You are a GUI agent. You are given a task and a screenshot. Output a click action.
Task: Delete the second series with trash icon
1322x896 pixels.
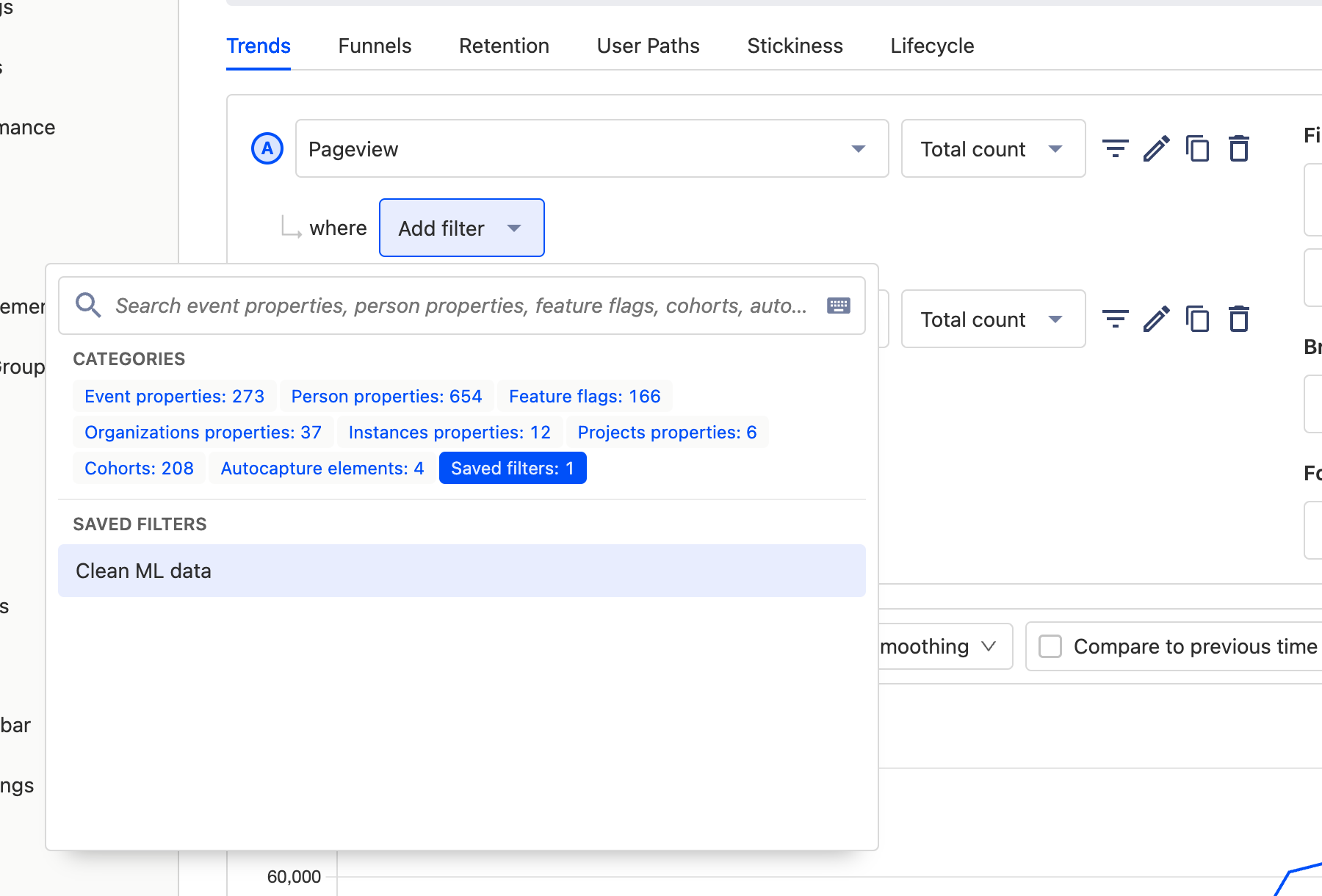[x=1239, y=319]
